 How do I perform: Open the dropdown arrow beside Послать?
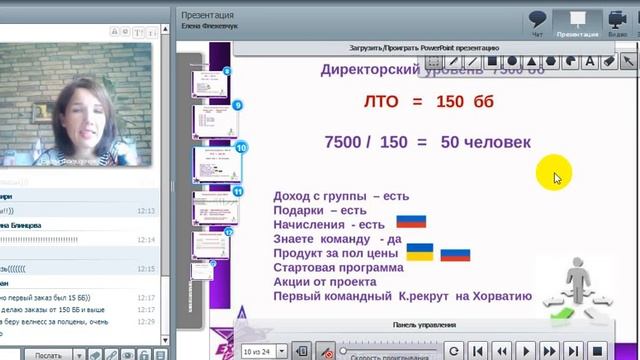click(x=79, y=355)
